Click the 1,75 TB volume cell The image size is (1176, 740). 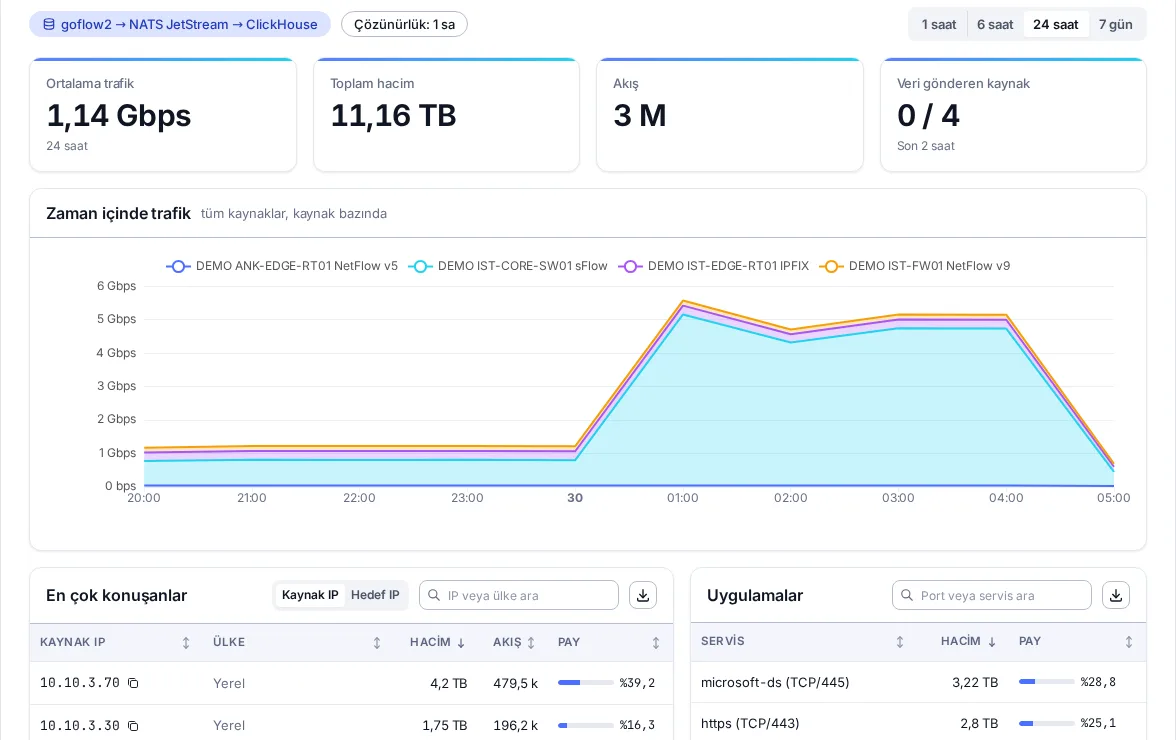coord(445,726)
